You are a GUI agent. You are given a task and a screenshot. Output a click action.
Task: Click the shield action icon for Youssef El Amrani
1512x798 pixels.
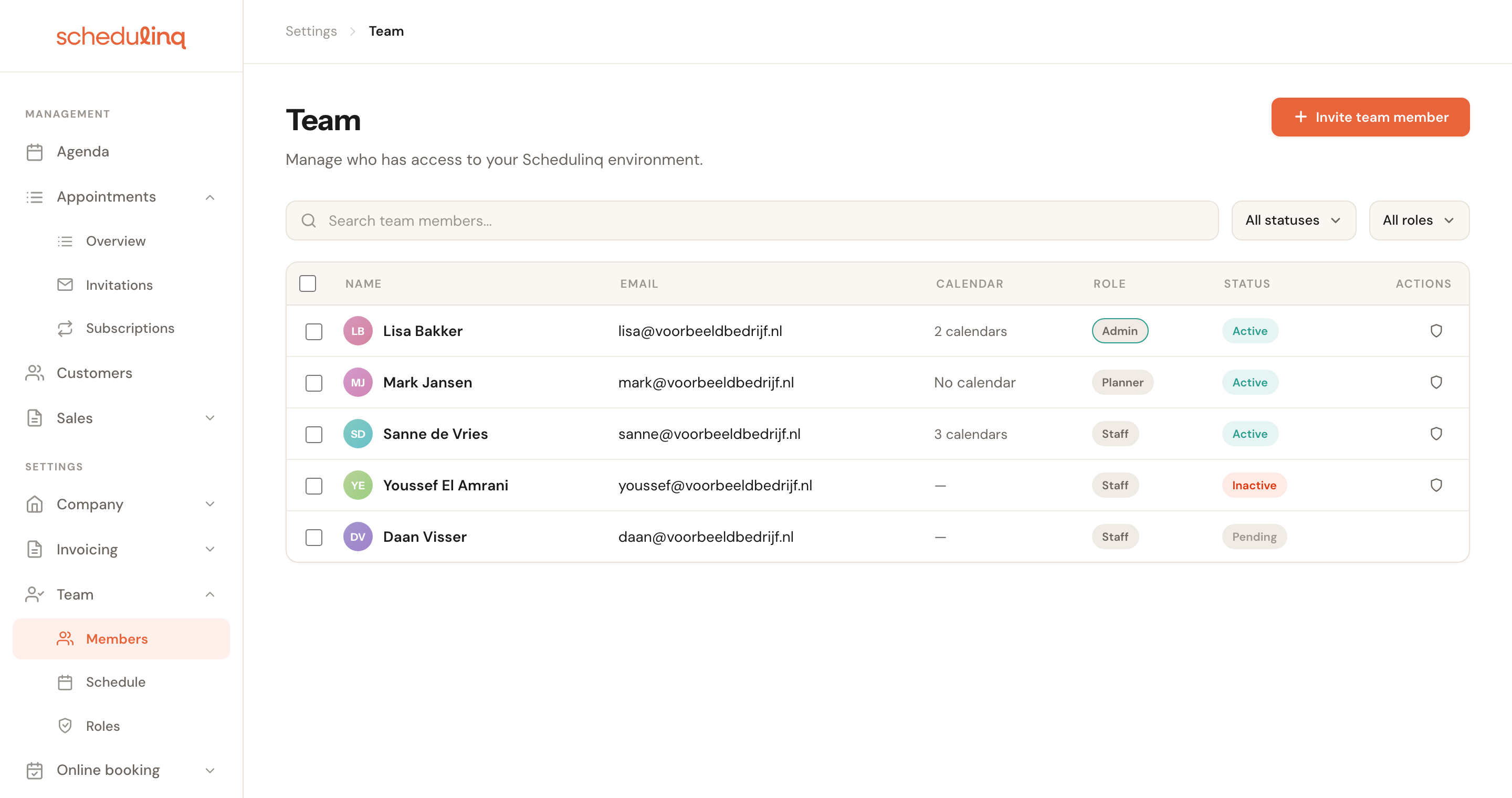tap(1436, 485)
